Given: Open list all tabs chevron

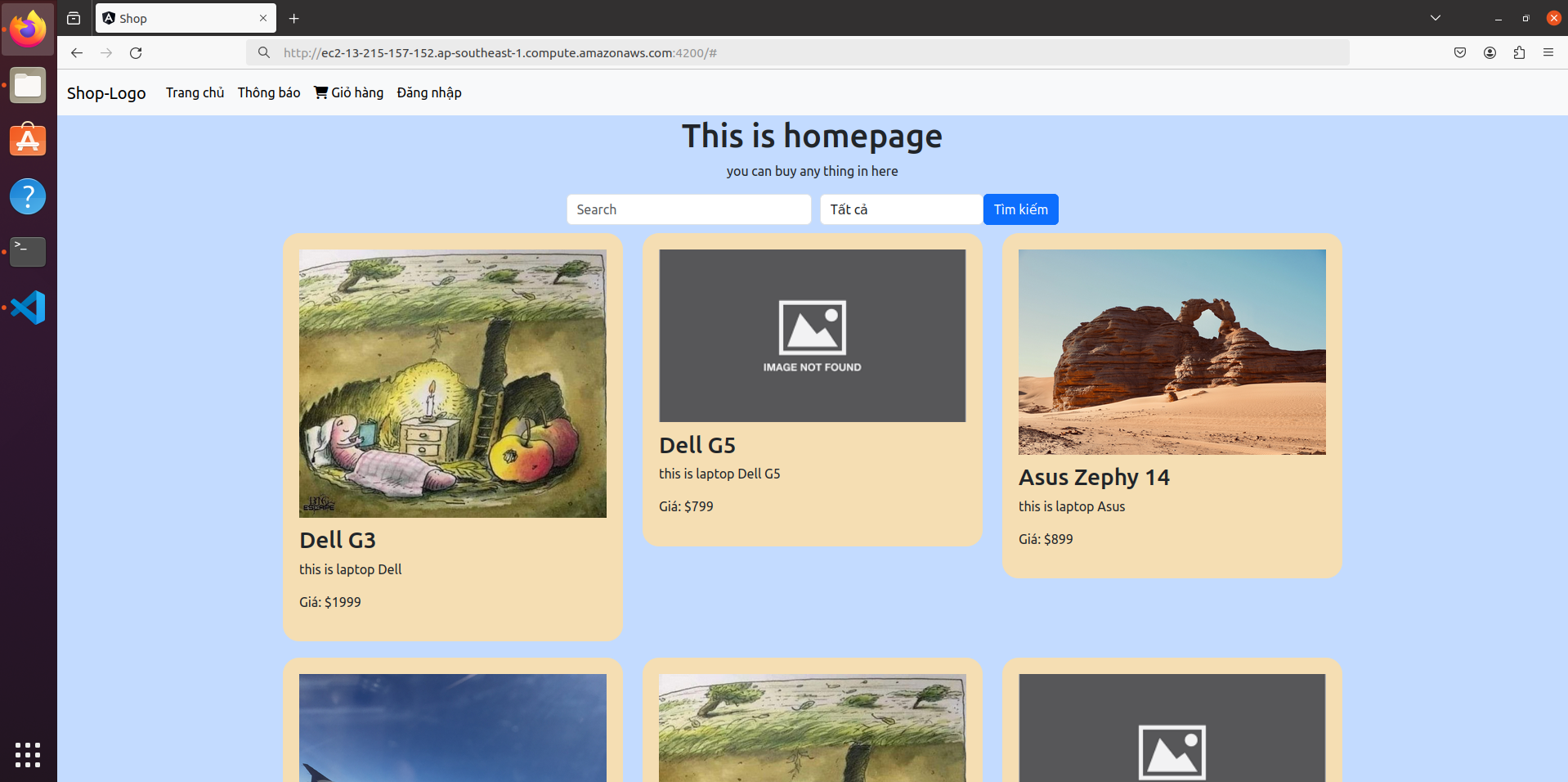Looking at the screenshot, I should click(x=1436, y=18).
